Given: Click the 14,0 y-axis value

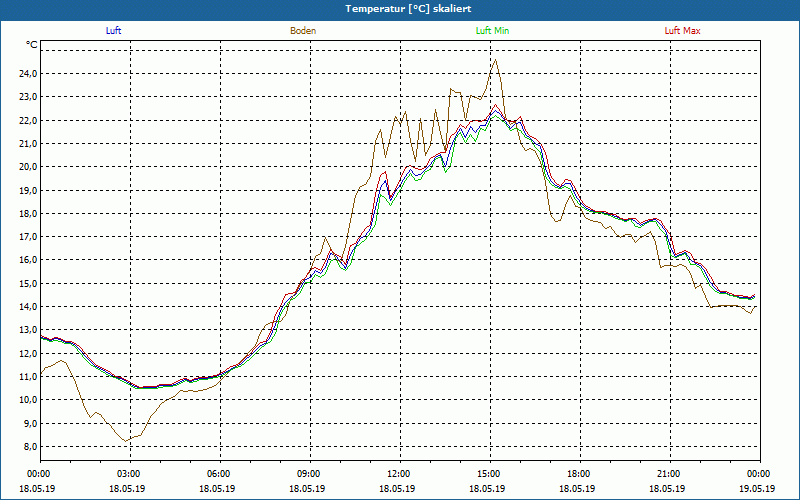Looking at the screenshot, I should [x=28, y=307].
